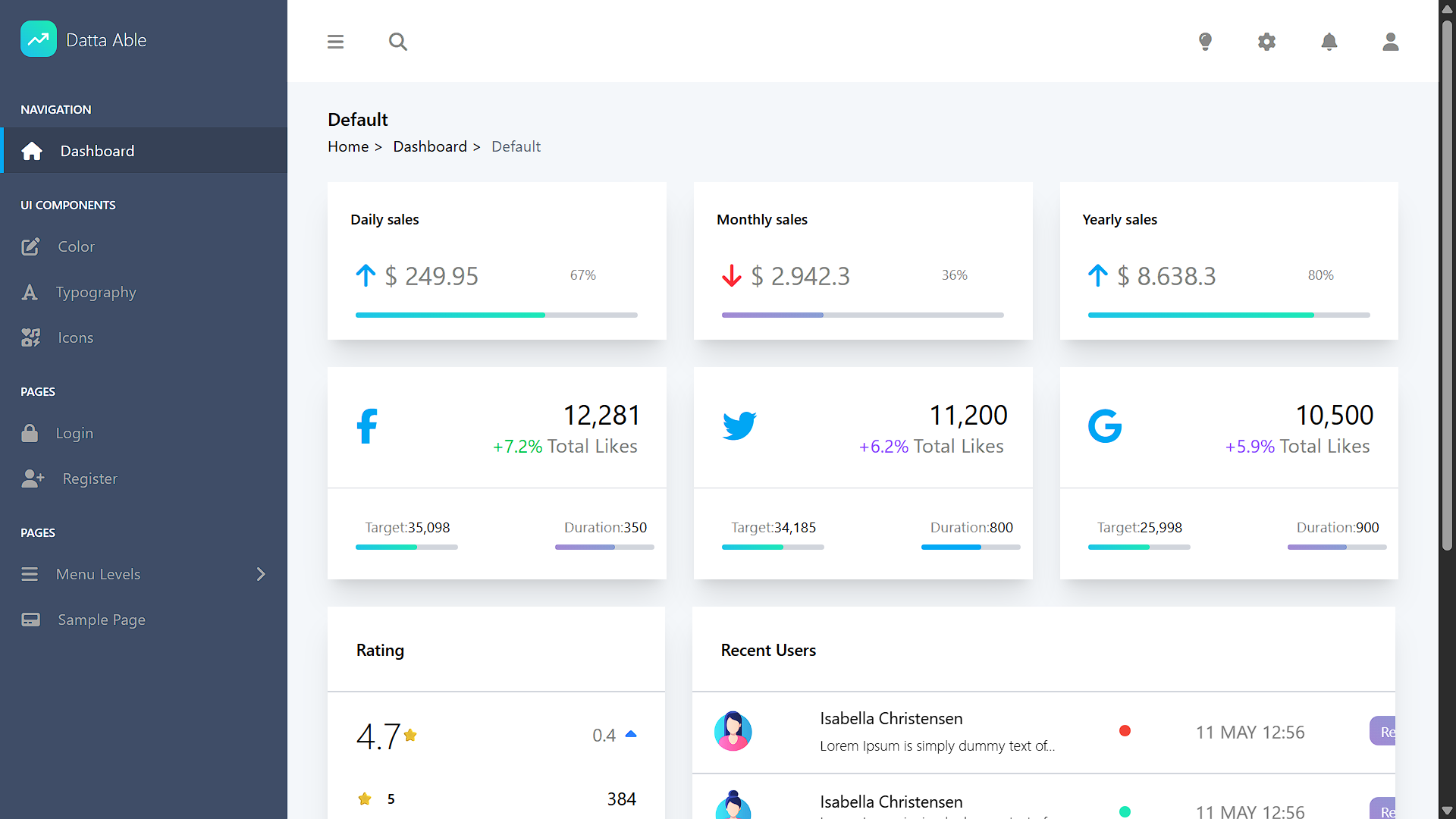Click the Datta Able logo icon
Screen dimensions: 1456x819
[x=39, y=39]
